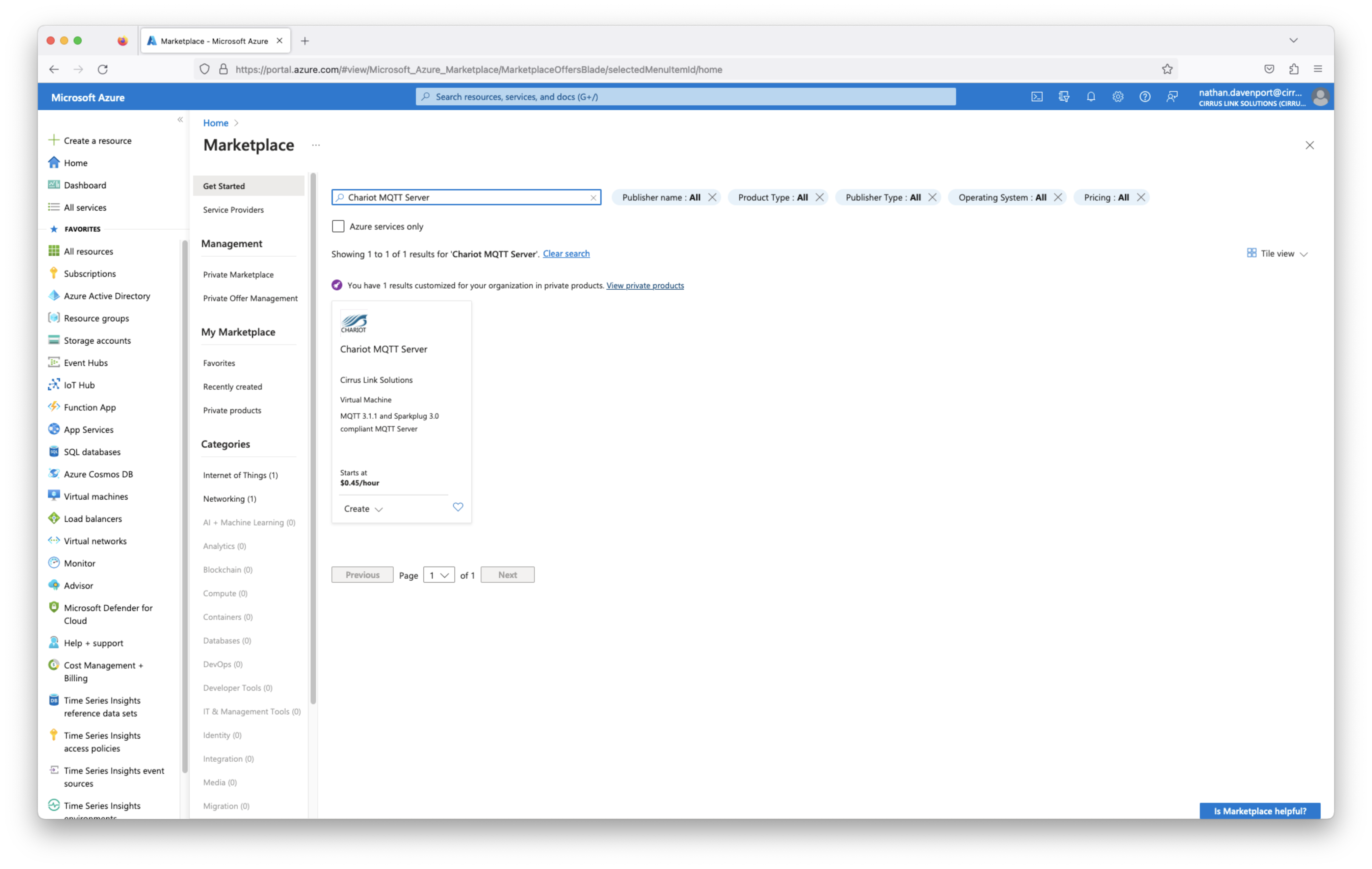Image resolution: width=1372 pixels, height=869 pixels.
Task: Show the browser tab list chevron
Action: click(1293, 41)
